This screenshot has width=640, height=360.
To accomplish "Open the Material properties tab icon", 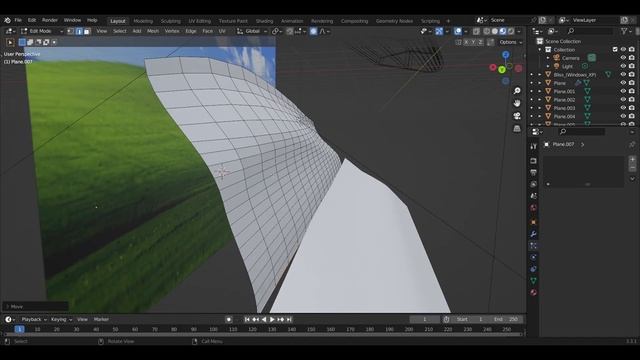I will click(533, 293).
